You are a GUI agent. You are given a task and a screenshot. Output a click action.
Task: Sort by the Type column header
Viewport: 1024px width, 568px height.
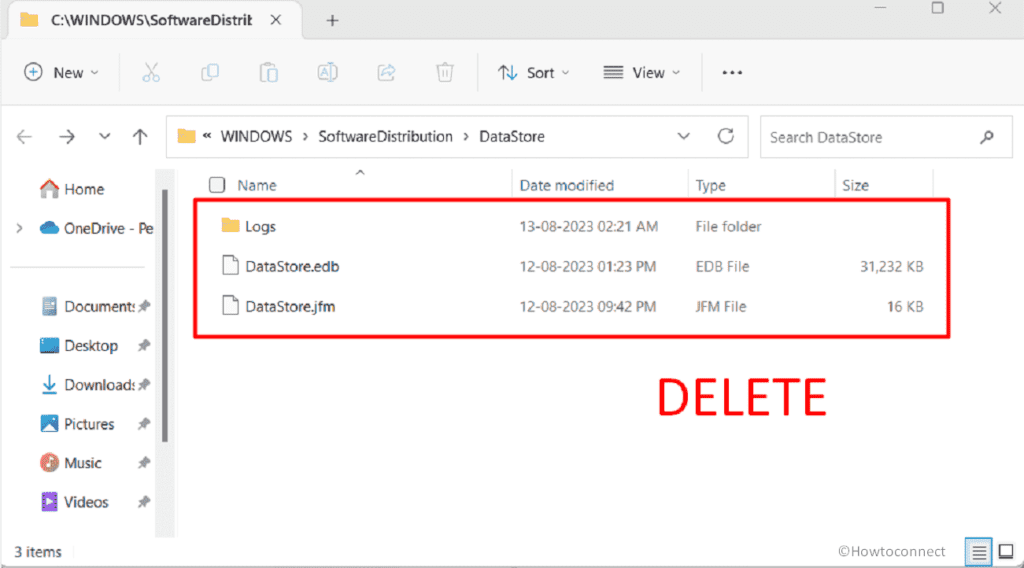(711, 185)
